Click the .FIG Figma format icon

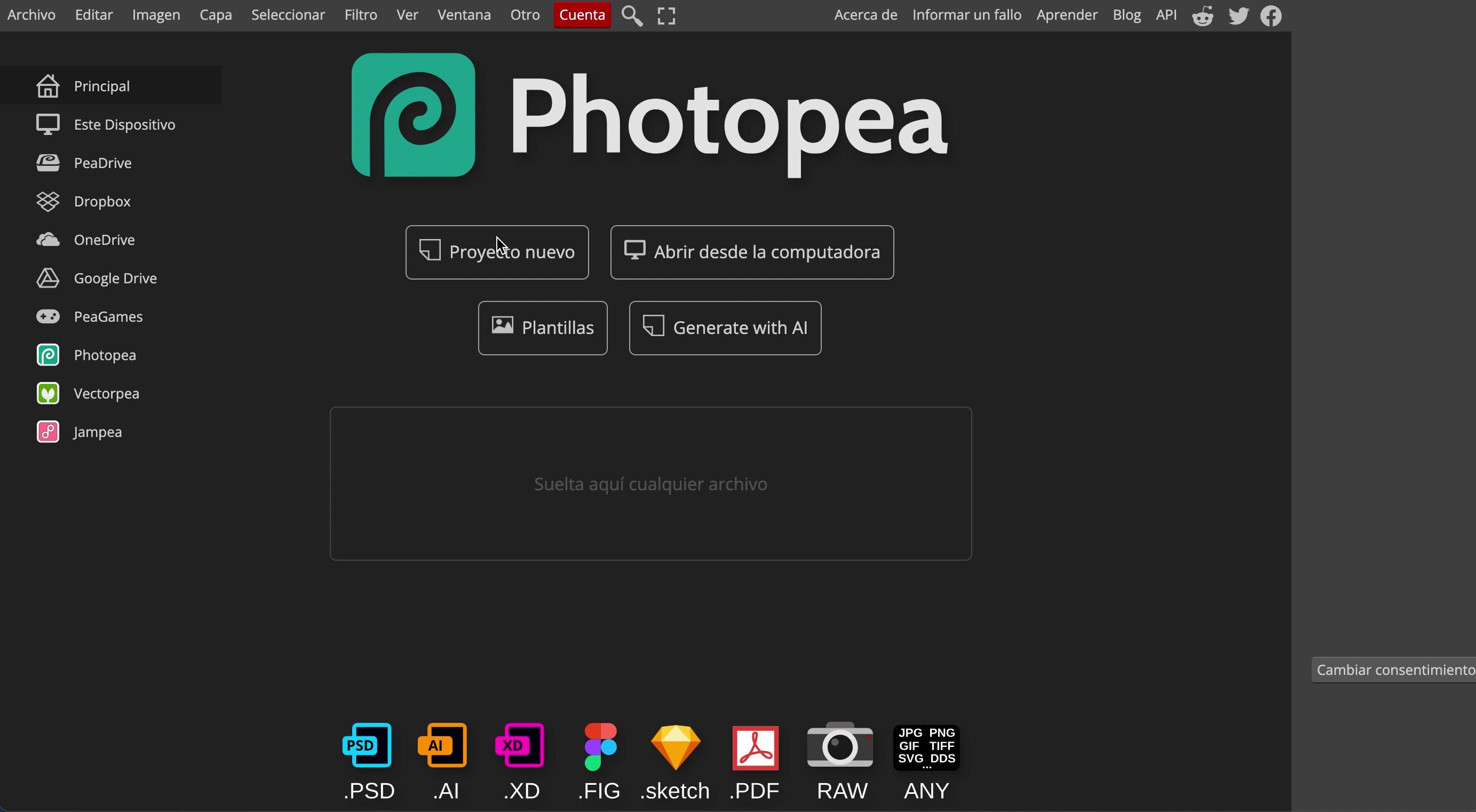(600, 747)
